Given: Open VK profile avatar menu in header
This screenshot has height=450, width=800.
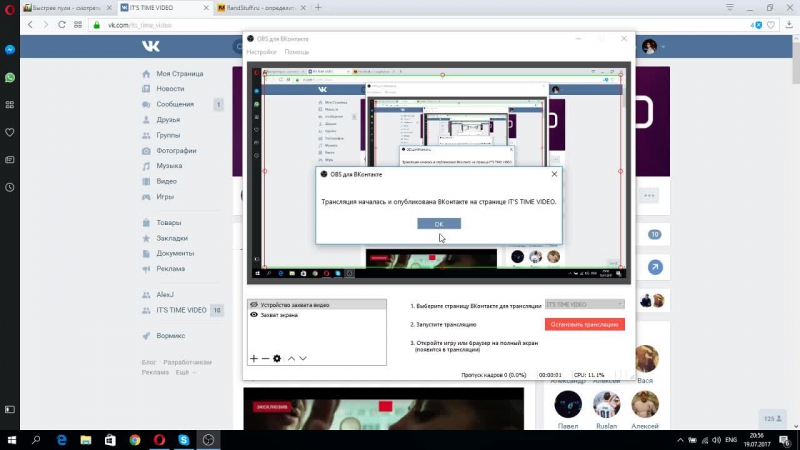Looking at the screenshot, I should point(653,46).
